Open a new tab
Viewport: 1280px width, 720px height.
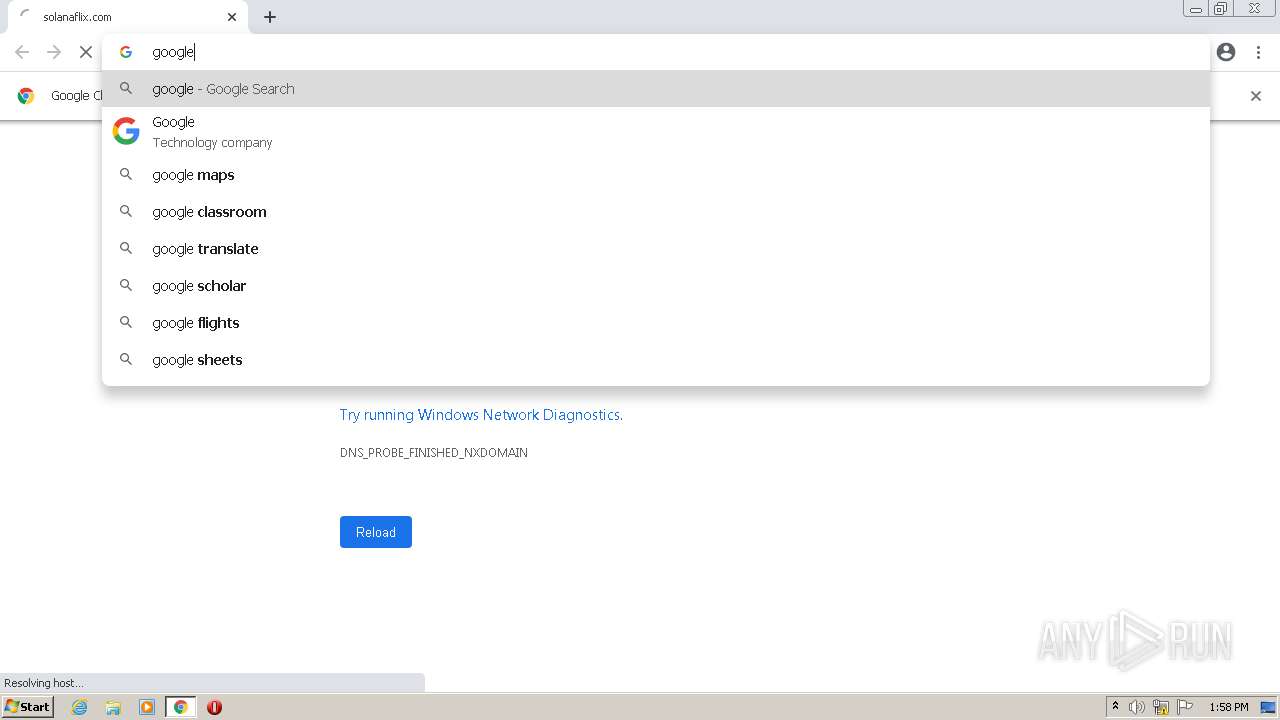270,17
